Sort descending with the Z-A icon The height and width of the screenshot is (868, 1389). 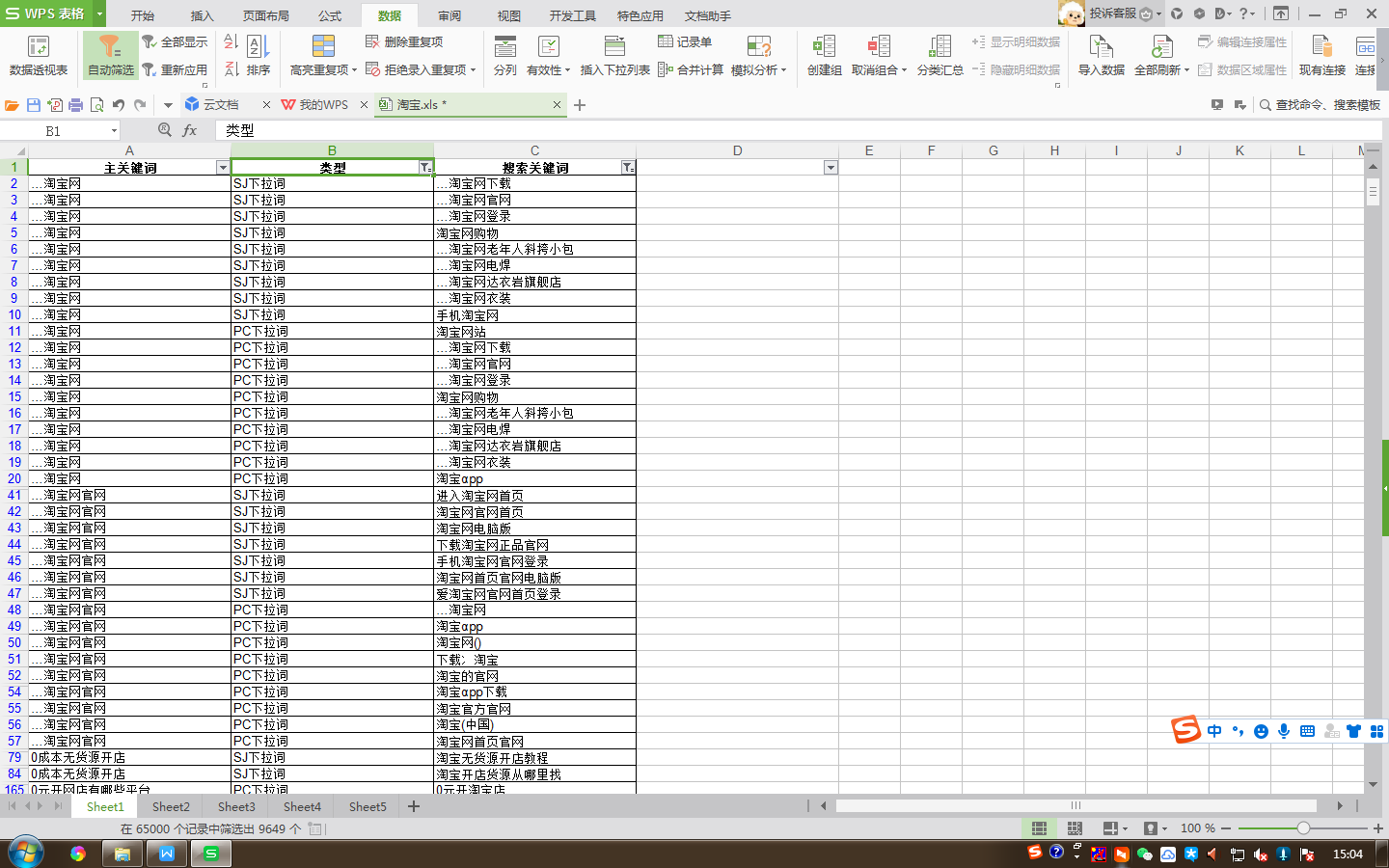tap(231, 69)
